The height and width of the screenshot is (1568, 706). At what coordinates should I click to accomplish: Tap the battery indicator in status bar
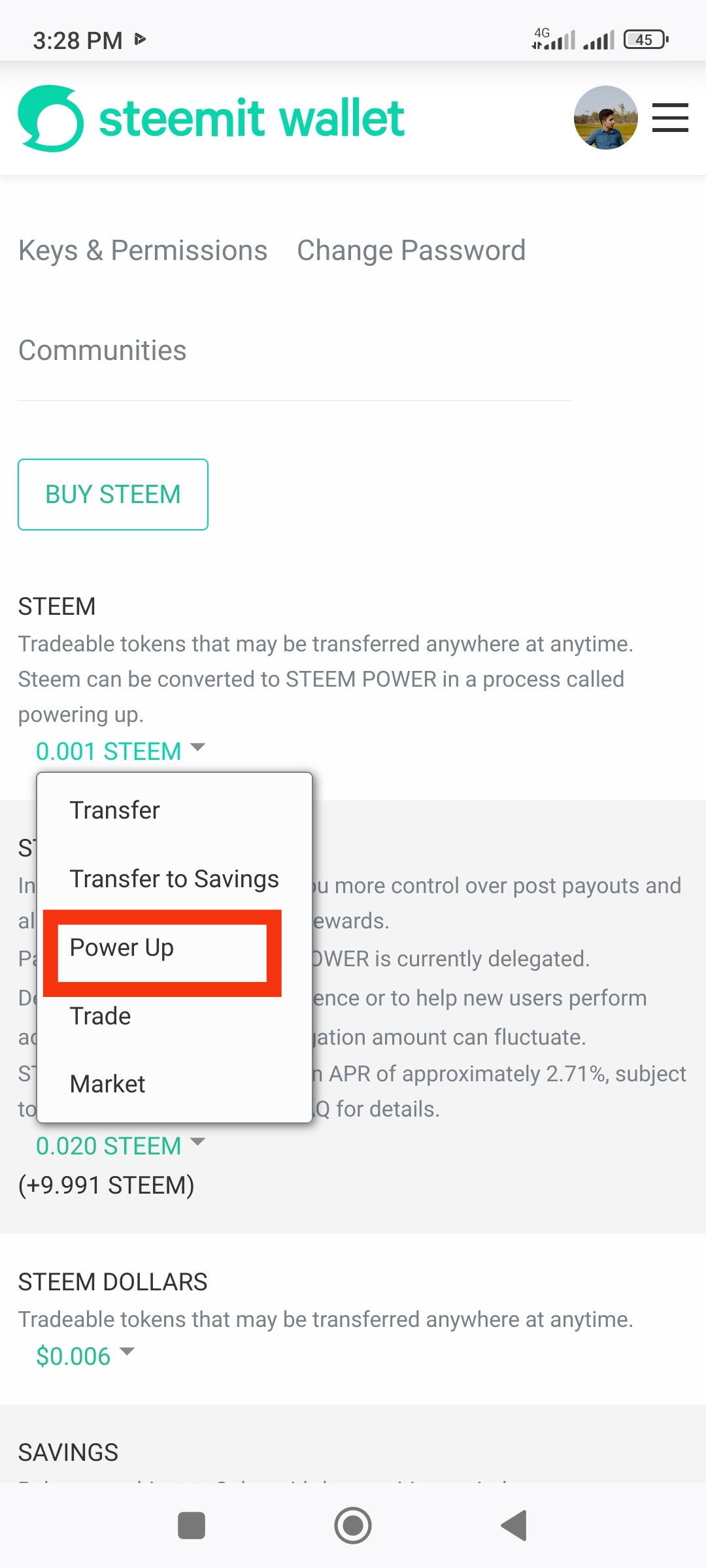[645, 40]
